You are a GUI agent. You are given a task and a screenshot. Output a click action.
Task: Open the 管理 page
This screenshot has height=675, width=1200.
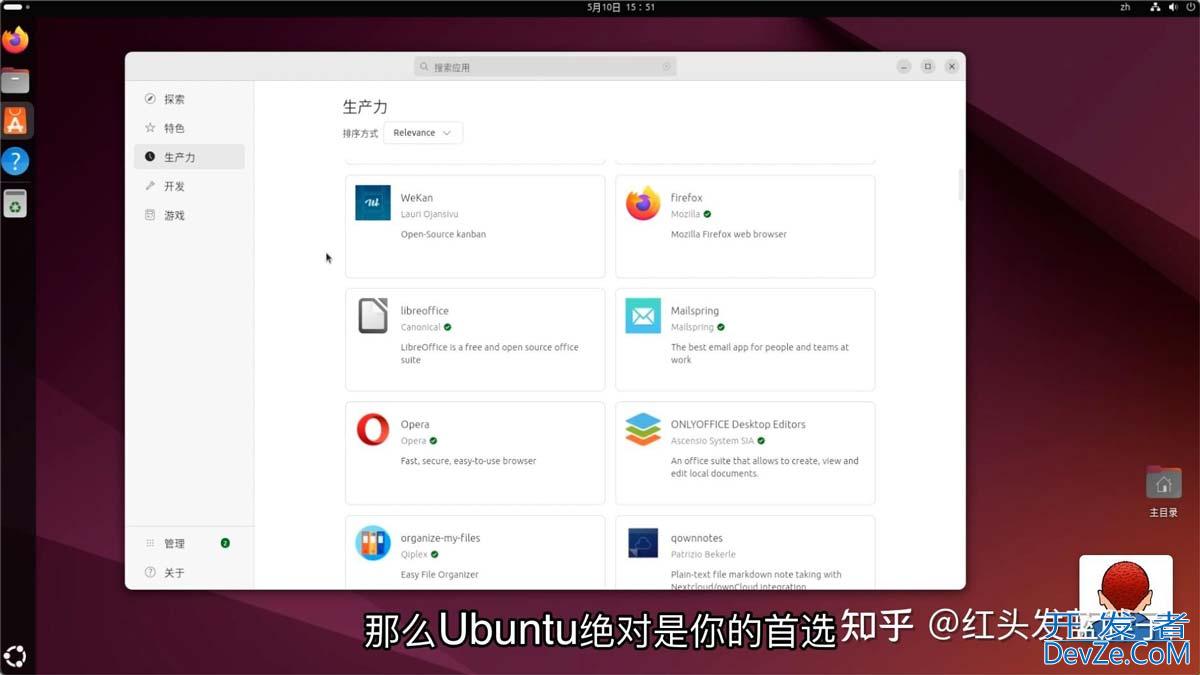tap(189, 543)
